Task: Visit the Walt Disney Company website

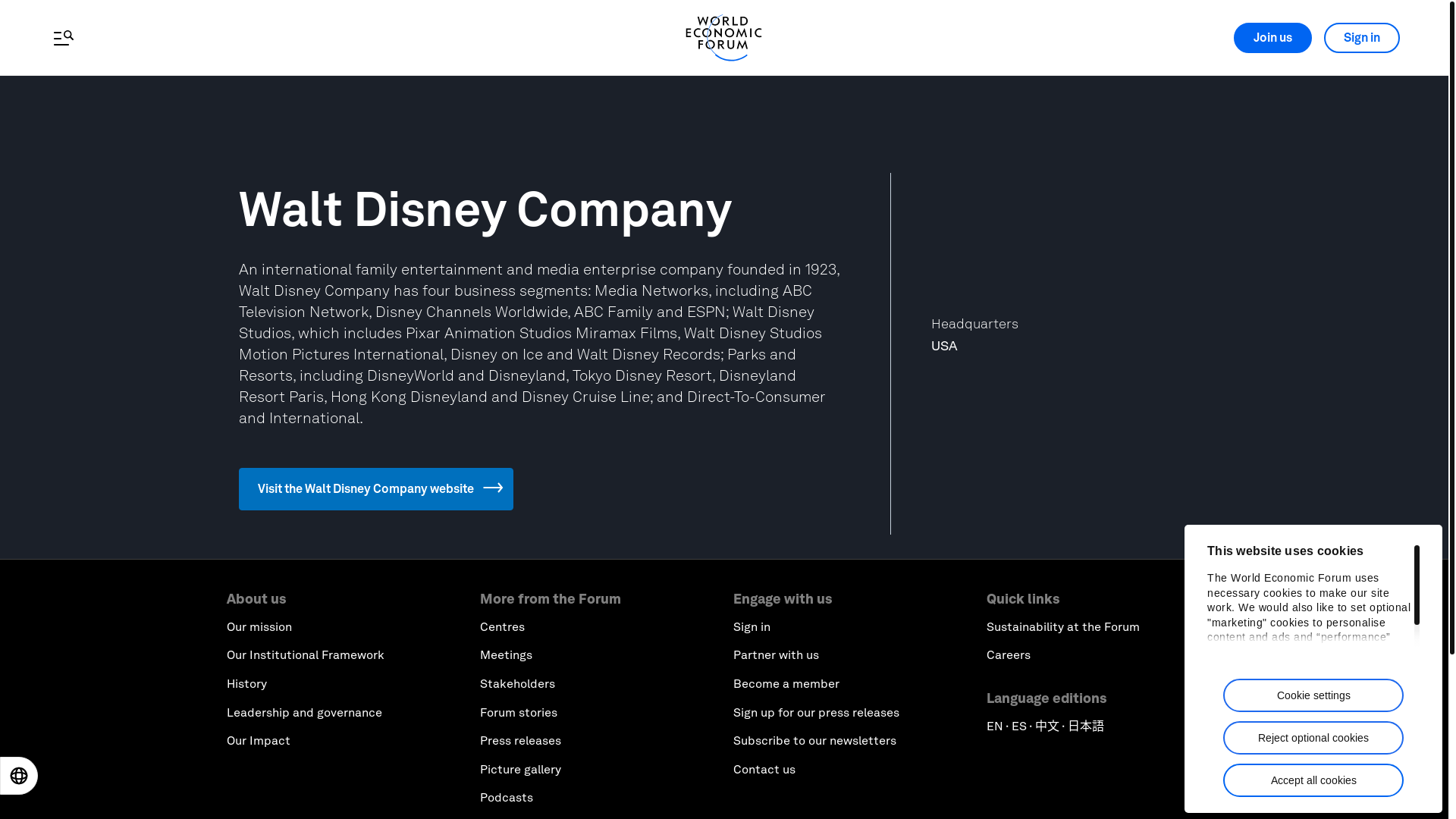Action: pyautogui.click(x=376, y=489)
